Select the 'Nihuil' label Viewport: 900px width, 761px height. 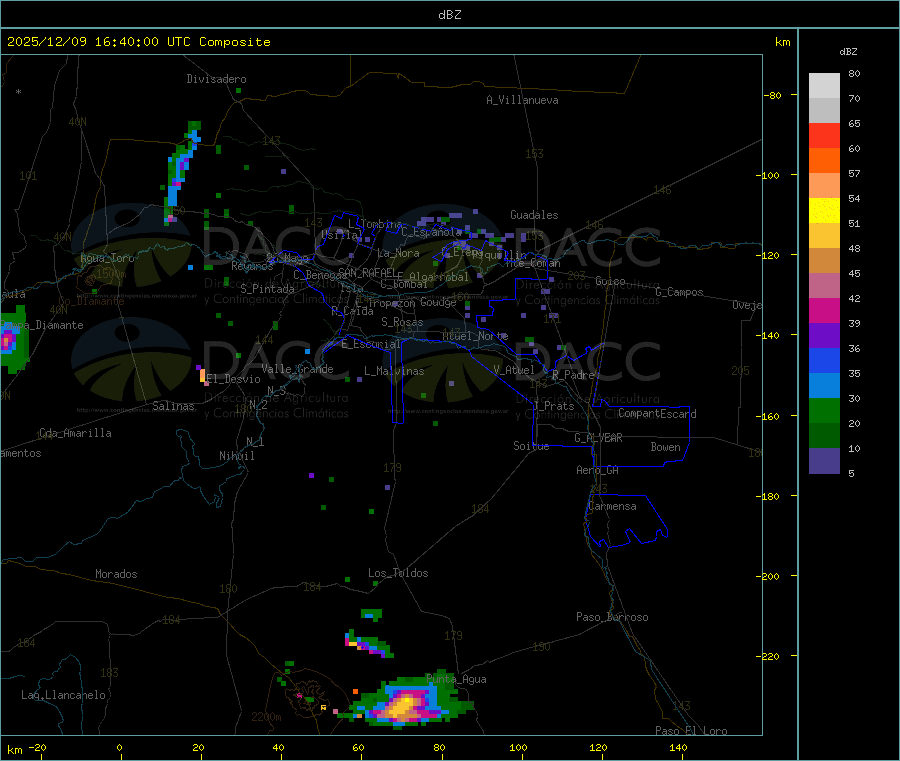coord(237,456)
